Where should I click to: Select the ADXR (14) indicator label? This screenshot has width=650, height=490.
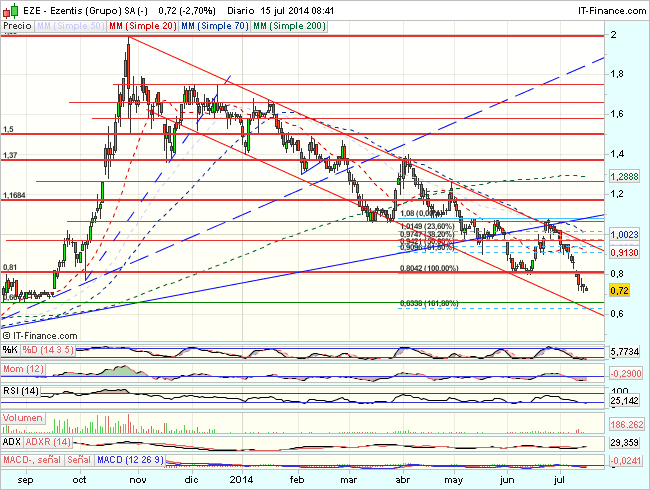coord(46,440)
